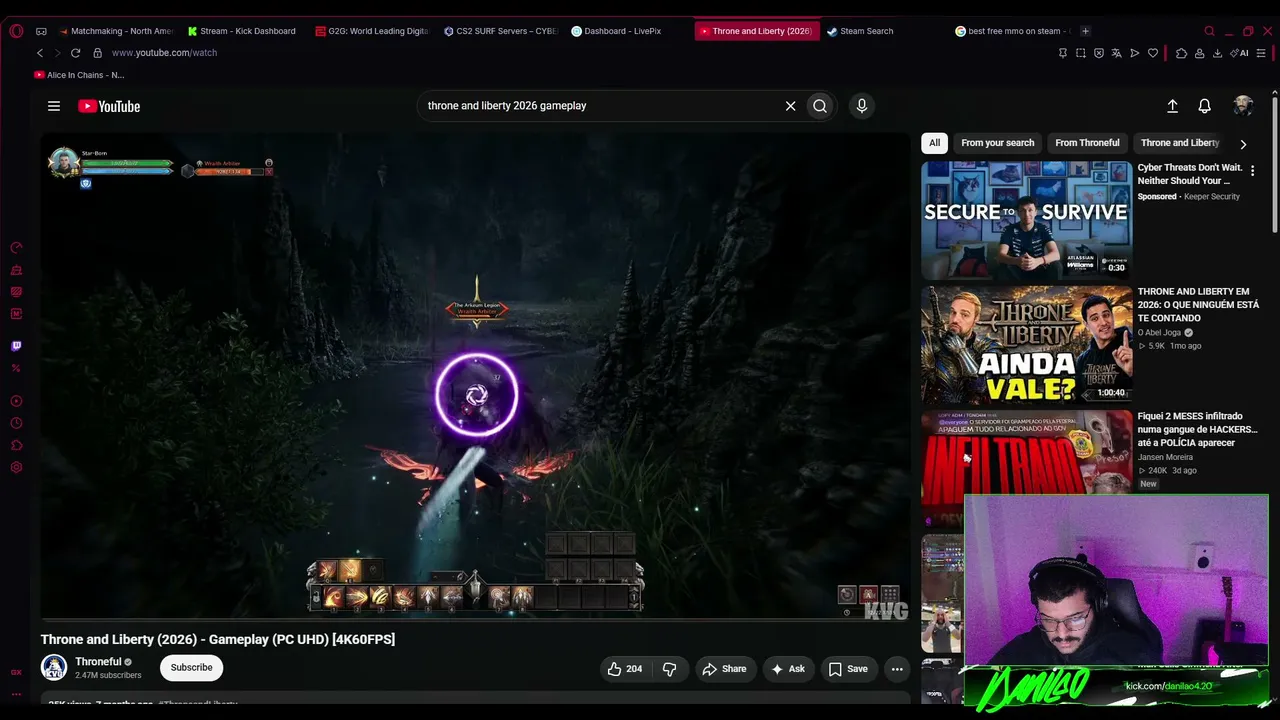Viewport: 1280px width, 720px height.
Task: Dislike the Throne and Liberty video
Action: (x=670, y=669)
